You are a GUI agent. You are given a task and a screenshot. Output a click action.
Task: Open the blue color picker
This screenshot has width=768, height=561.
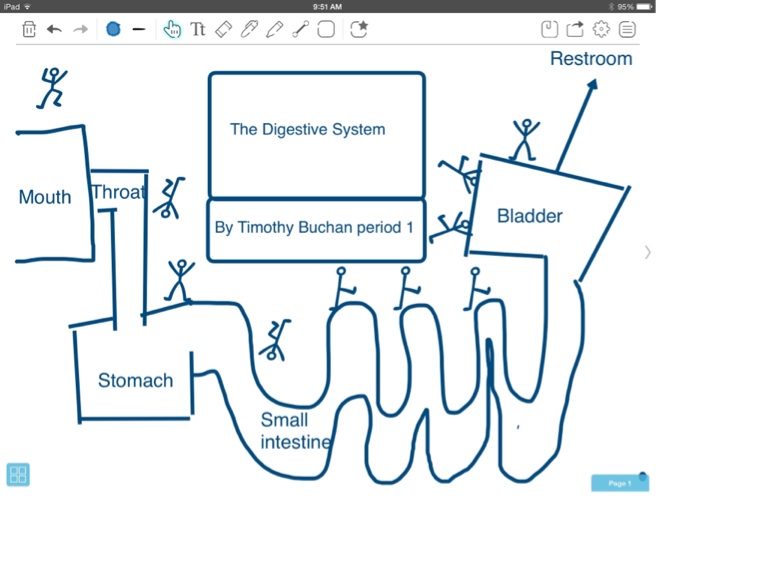click(113, 29)
